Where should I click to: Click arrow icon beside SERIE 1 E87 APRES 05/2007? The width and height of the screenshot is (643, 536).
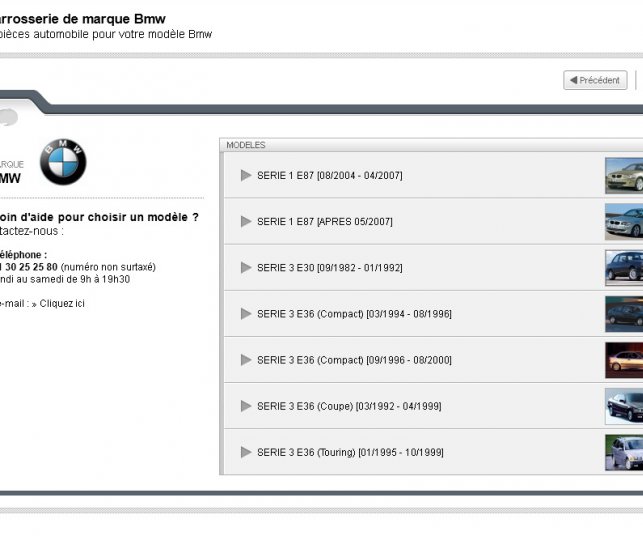[x=246, y=221]
